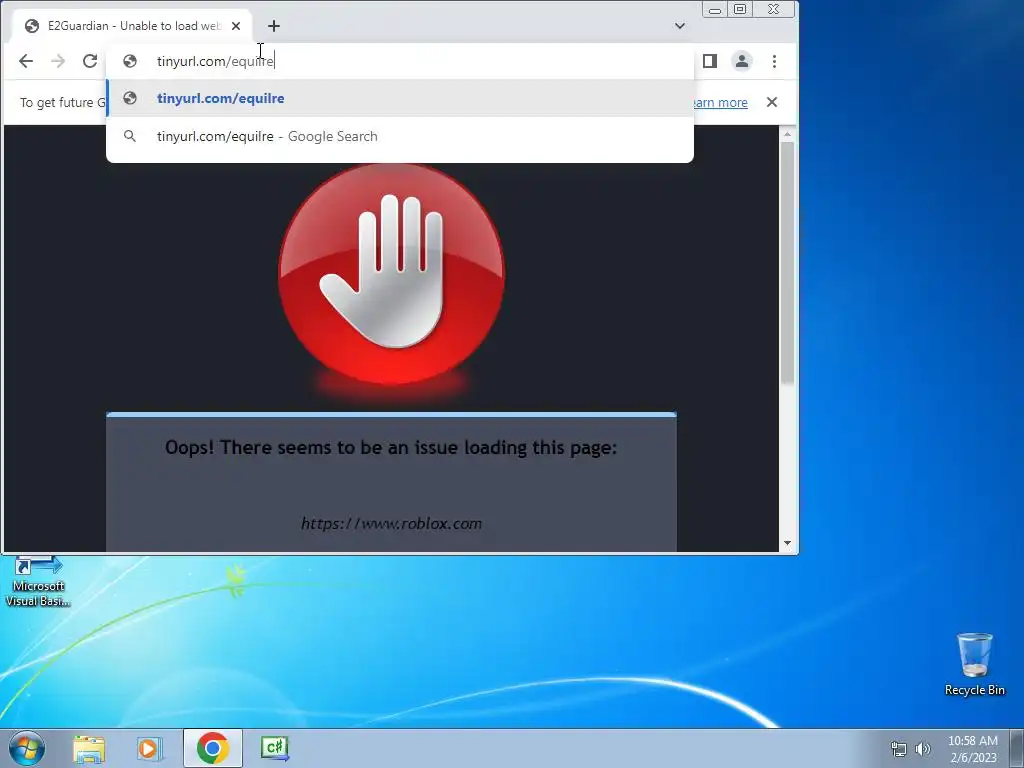1024x768 pixels.
Task: Maximize the Chrome window
Action: 740,9
